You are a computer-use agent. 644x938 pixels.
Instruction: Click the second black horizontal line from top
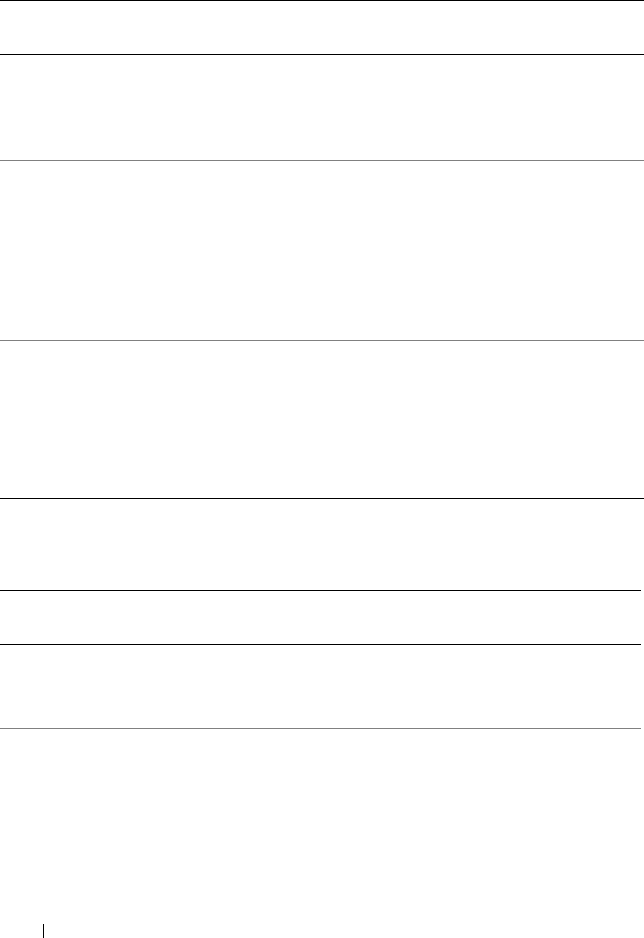[322, 54]
